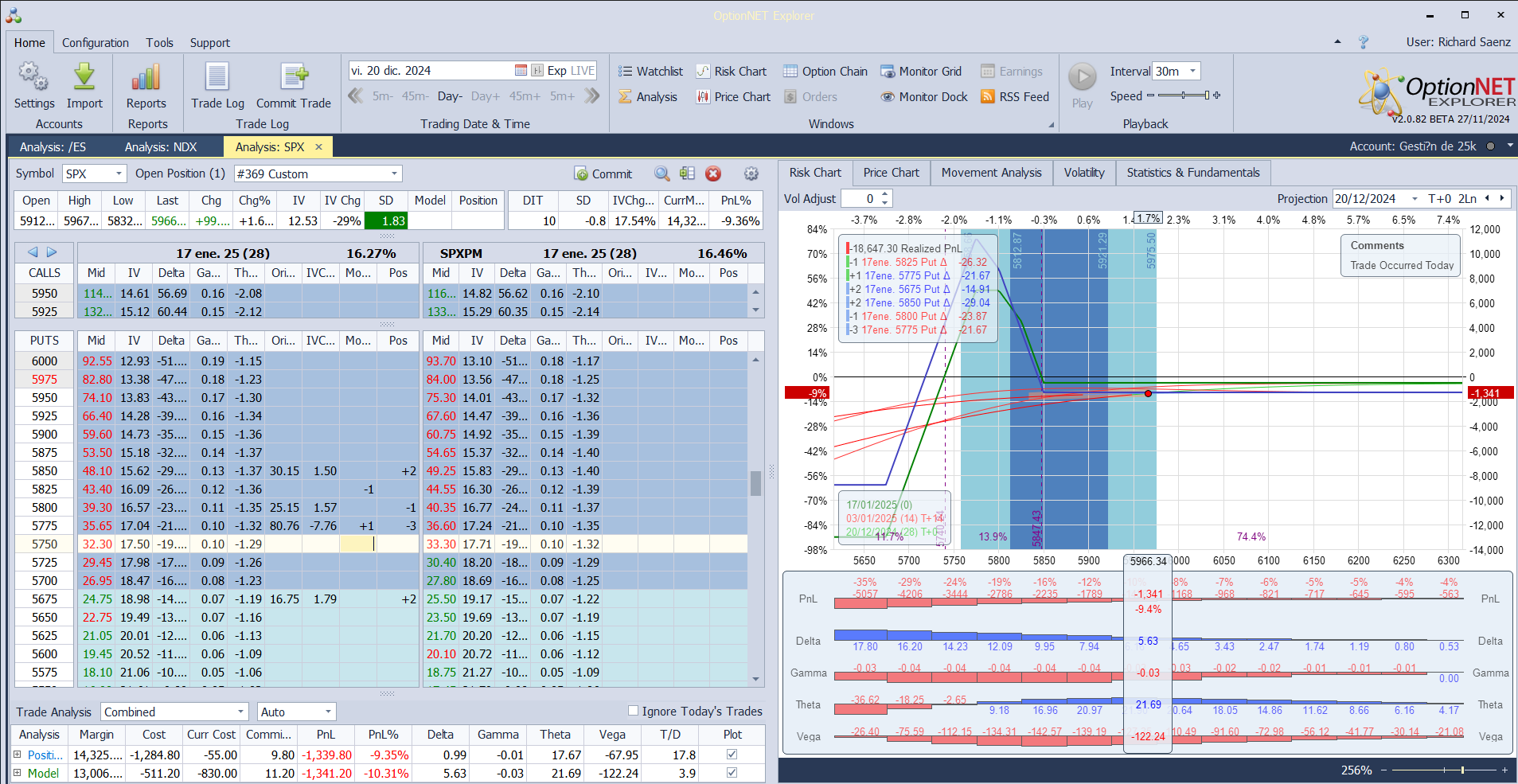The image size is (1518, 784).
Task: Toggle the 2Ln projection lines option
Action: [x=1467, y=199]
